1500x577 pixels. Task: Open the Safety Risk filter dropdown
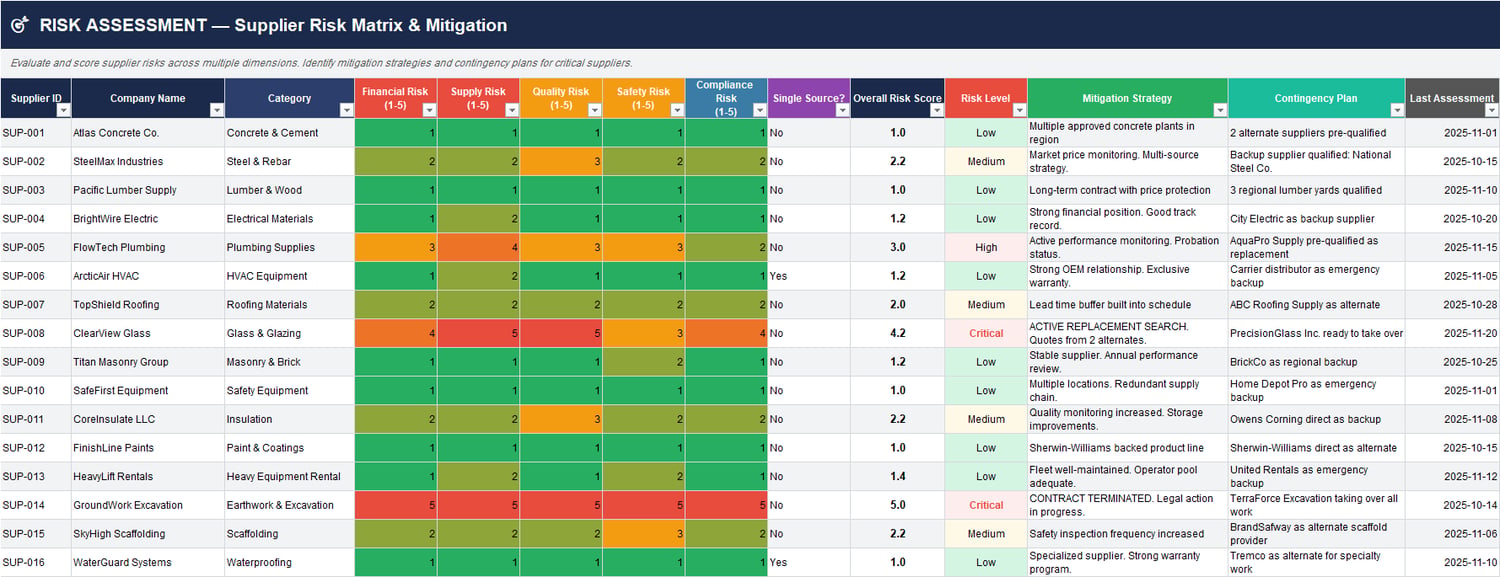(x=677, y=110)
